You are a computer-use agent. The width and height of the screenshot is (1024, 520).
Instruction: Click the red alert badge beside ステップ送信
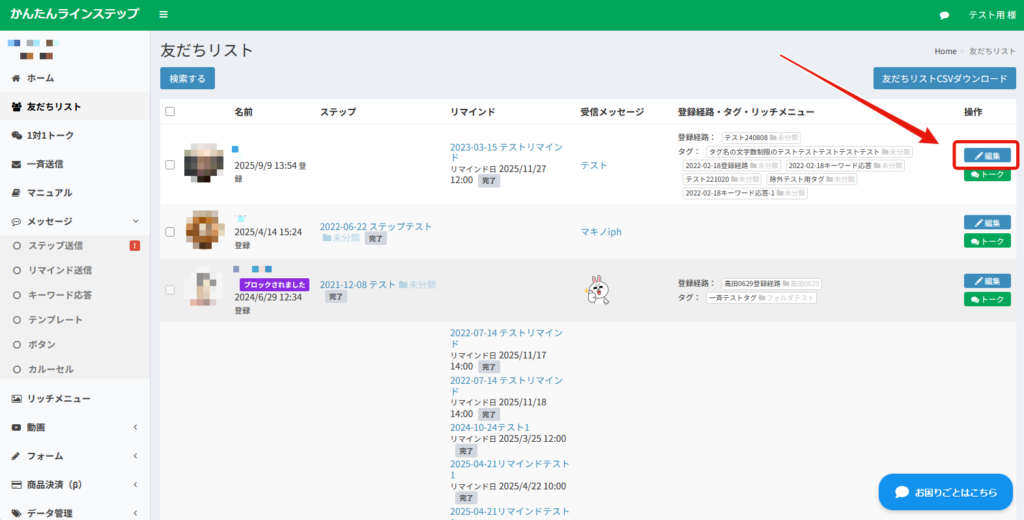click(x=134, y=246)
